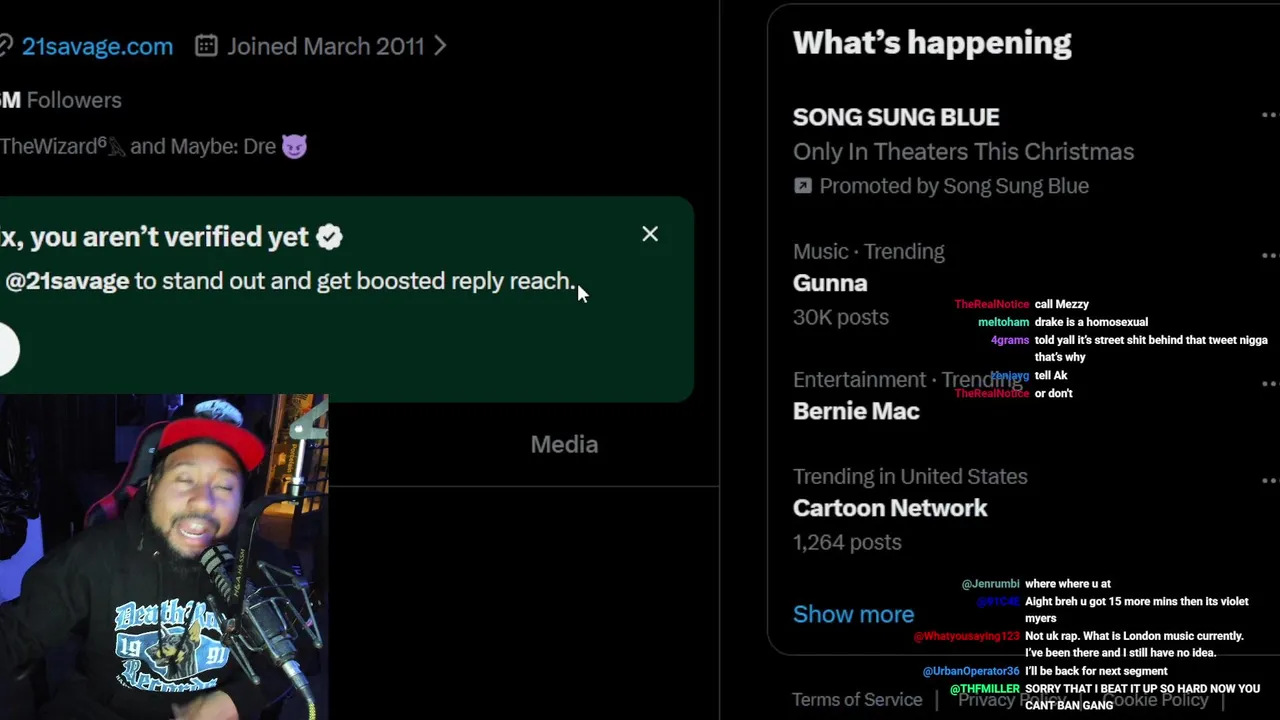Click the Promoted arrow icon under Song Sung Blue

point(802,186)
